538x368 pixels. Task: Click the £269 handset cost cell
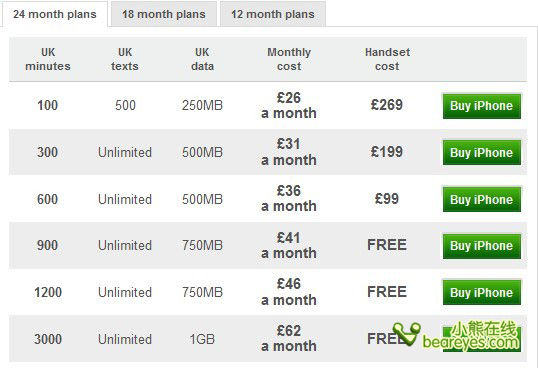click(x=387, y=105)
